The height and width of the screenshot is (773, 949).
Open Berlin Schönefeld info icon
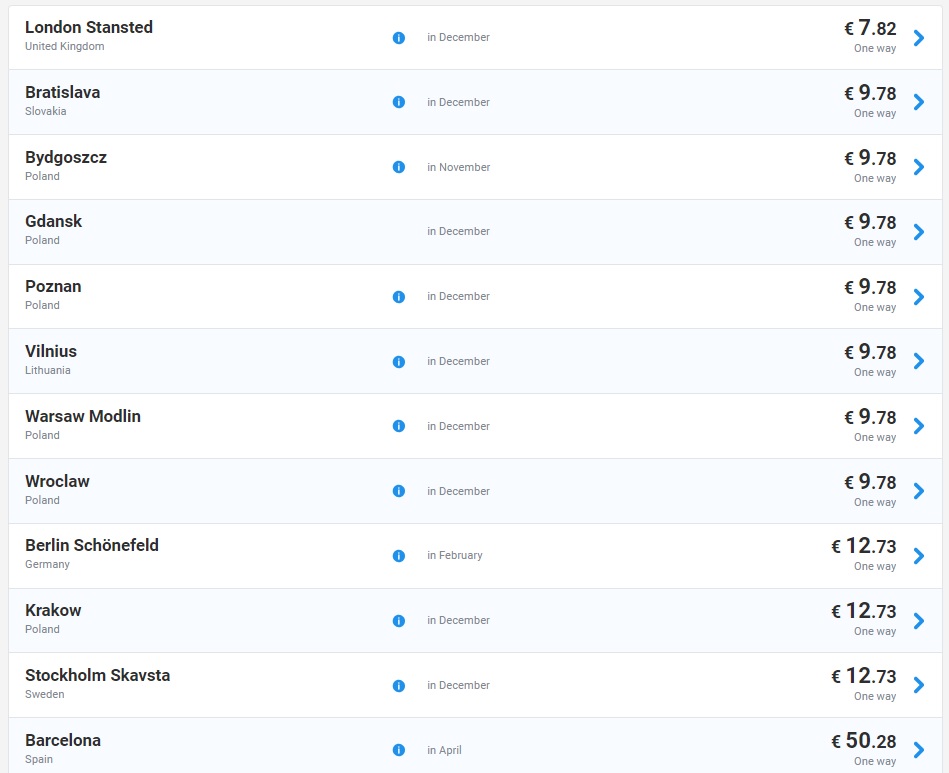(399, 556)
